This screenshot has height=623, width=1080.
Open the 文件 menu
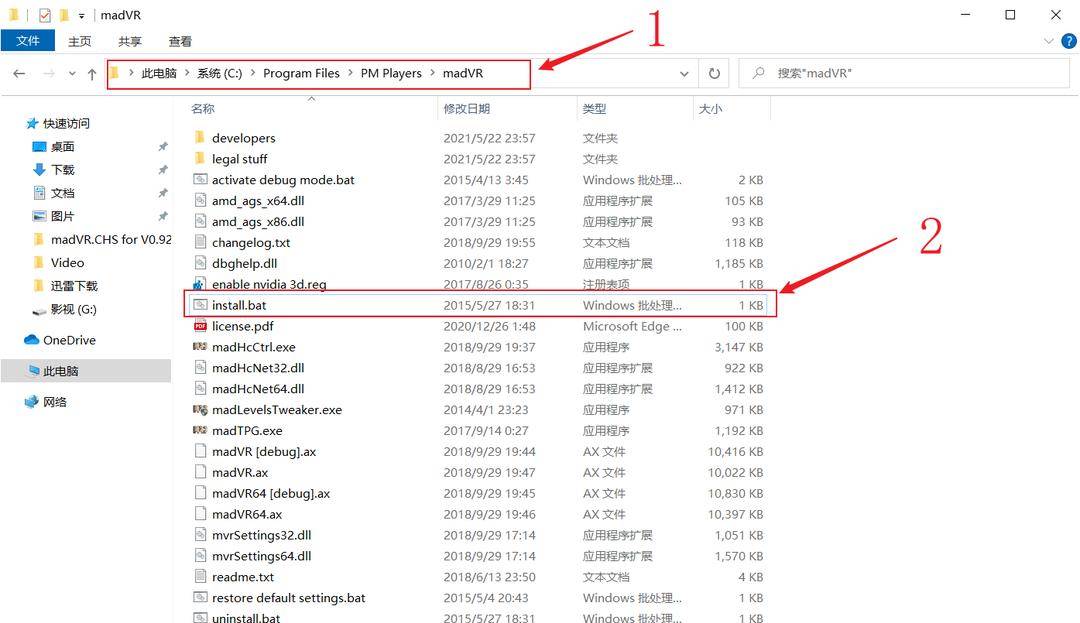coord(28,41)
